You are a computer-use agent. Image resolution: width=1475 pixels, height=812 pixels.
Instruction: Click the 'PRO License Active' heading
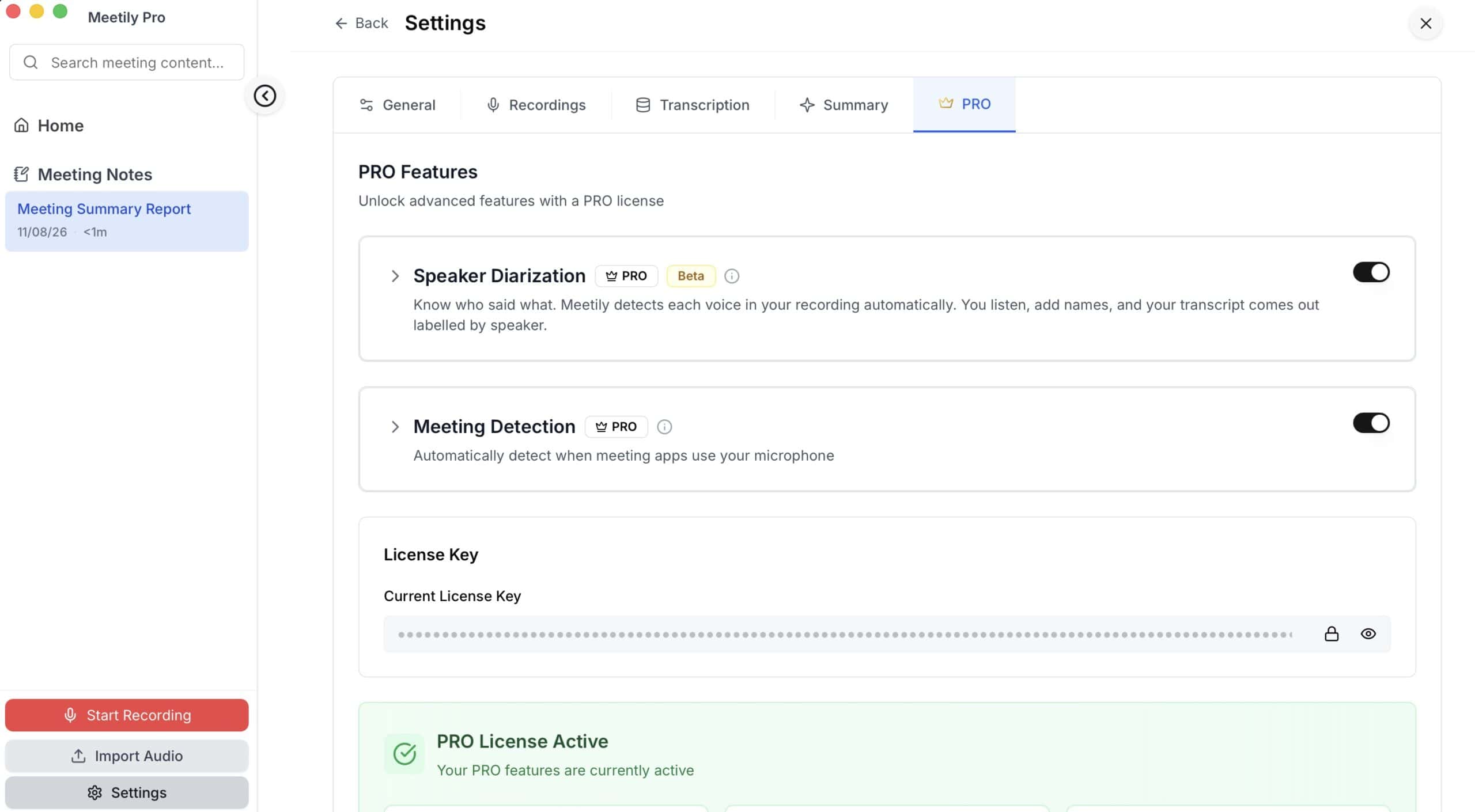[523, 741]
